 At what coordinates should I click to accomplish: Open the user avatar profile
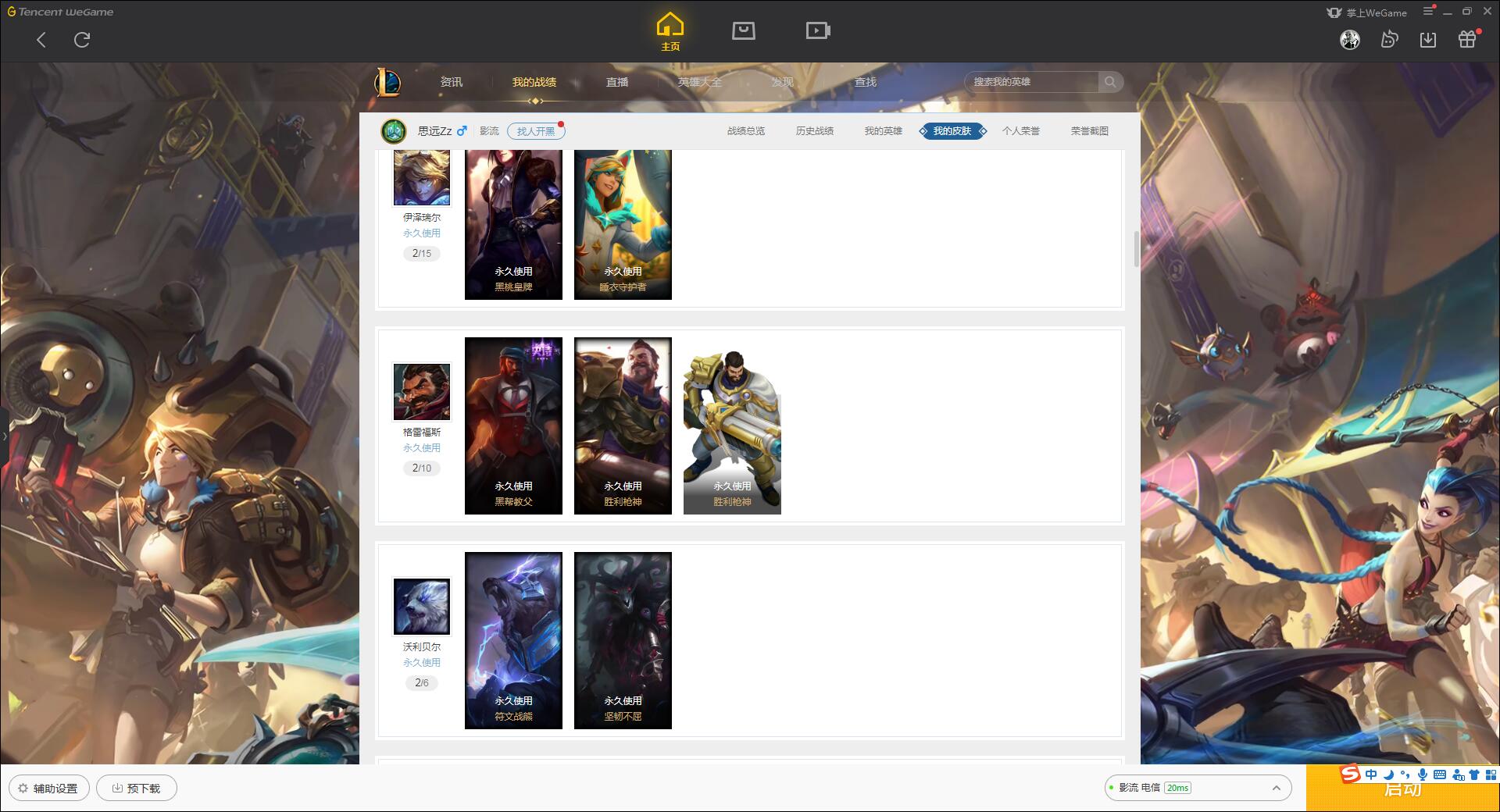click(x=1350, y=39)
